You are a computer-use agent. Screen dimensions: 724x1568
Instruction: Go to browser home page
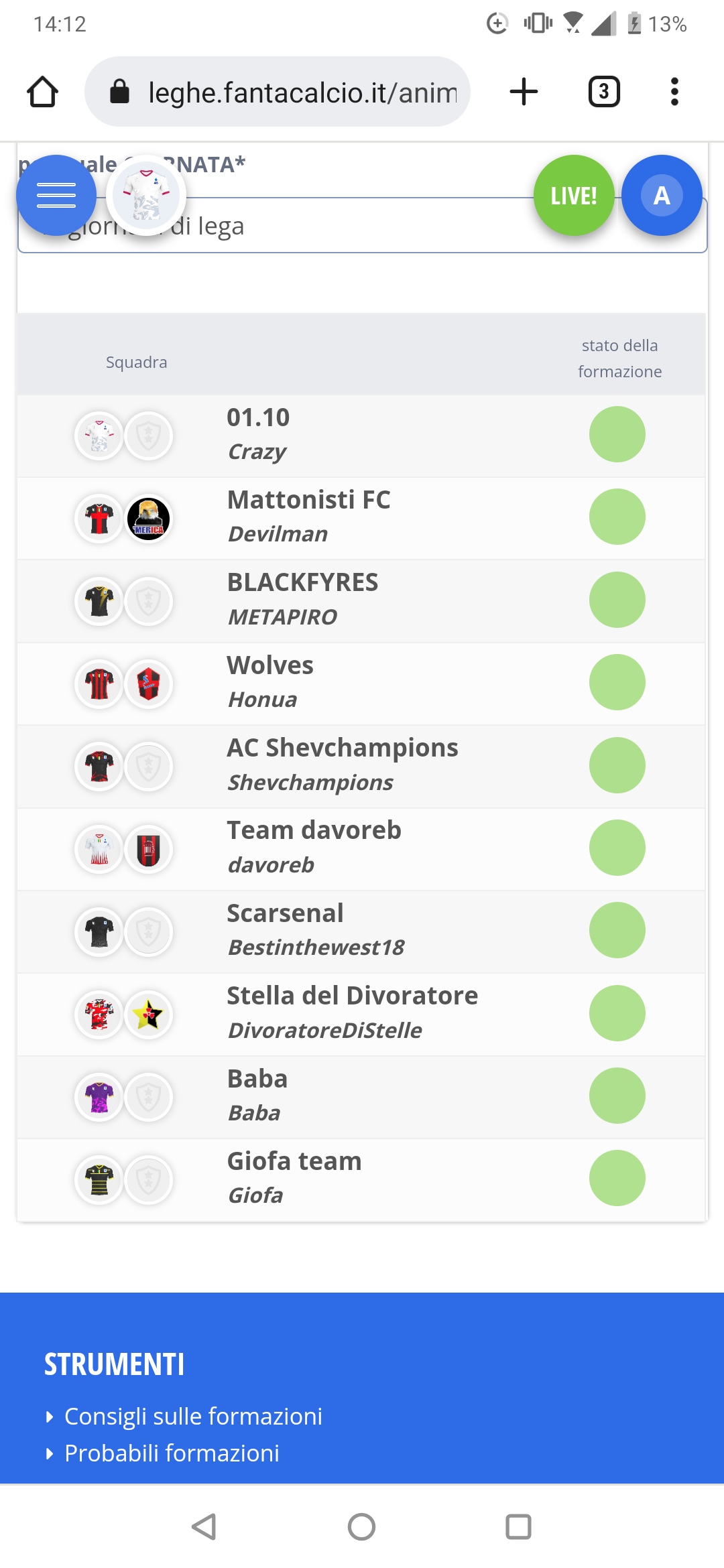[42, 92]
